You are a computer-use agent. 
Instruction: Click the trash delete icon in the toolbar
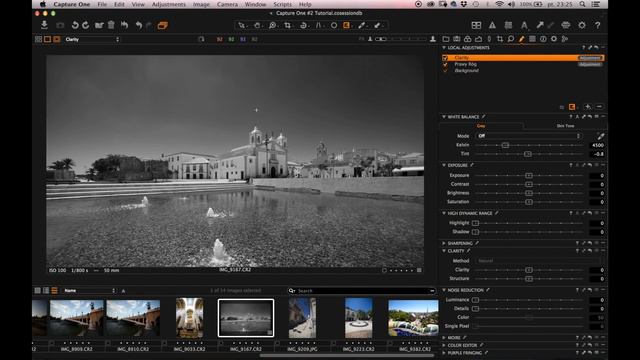point(111,25)
